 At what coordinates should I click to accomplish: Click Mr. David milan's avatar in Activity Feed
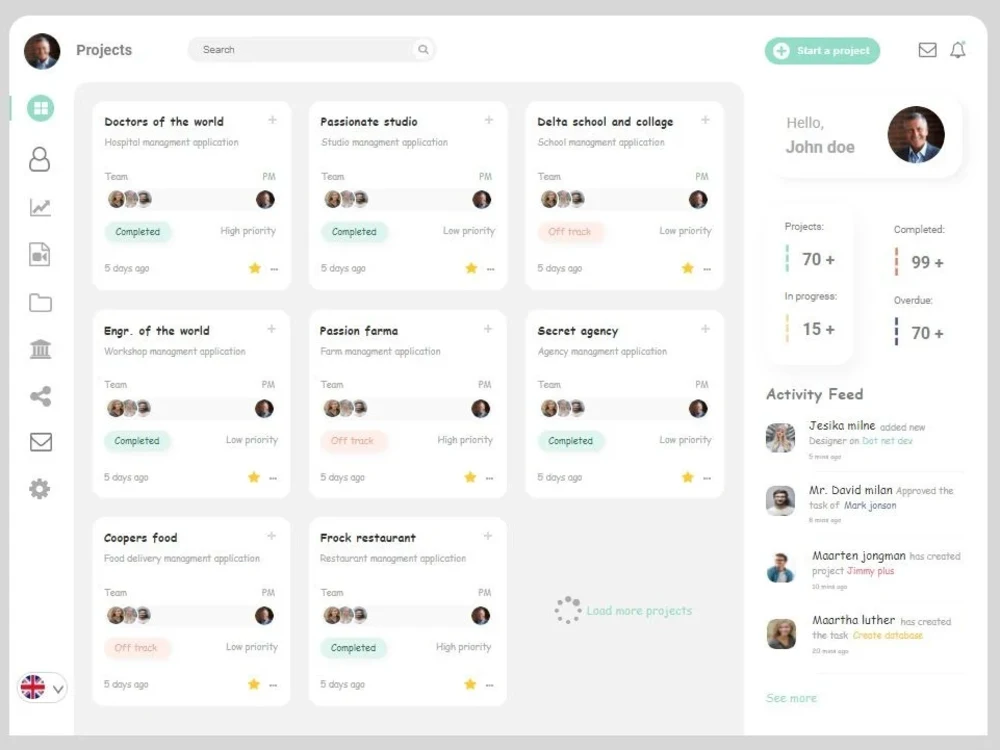coord(781,501)
